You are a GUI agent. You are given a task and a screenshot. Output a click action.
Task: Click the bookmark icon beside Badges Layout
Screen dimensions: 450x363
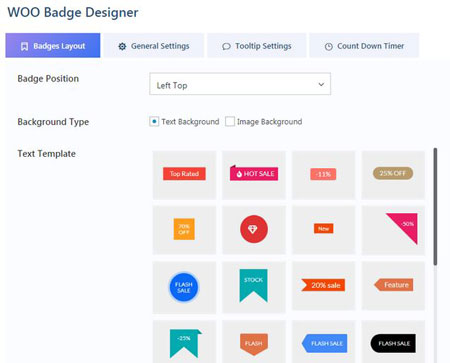(x=24, y=46)
